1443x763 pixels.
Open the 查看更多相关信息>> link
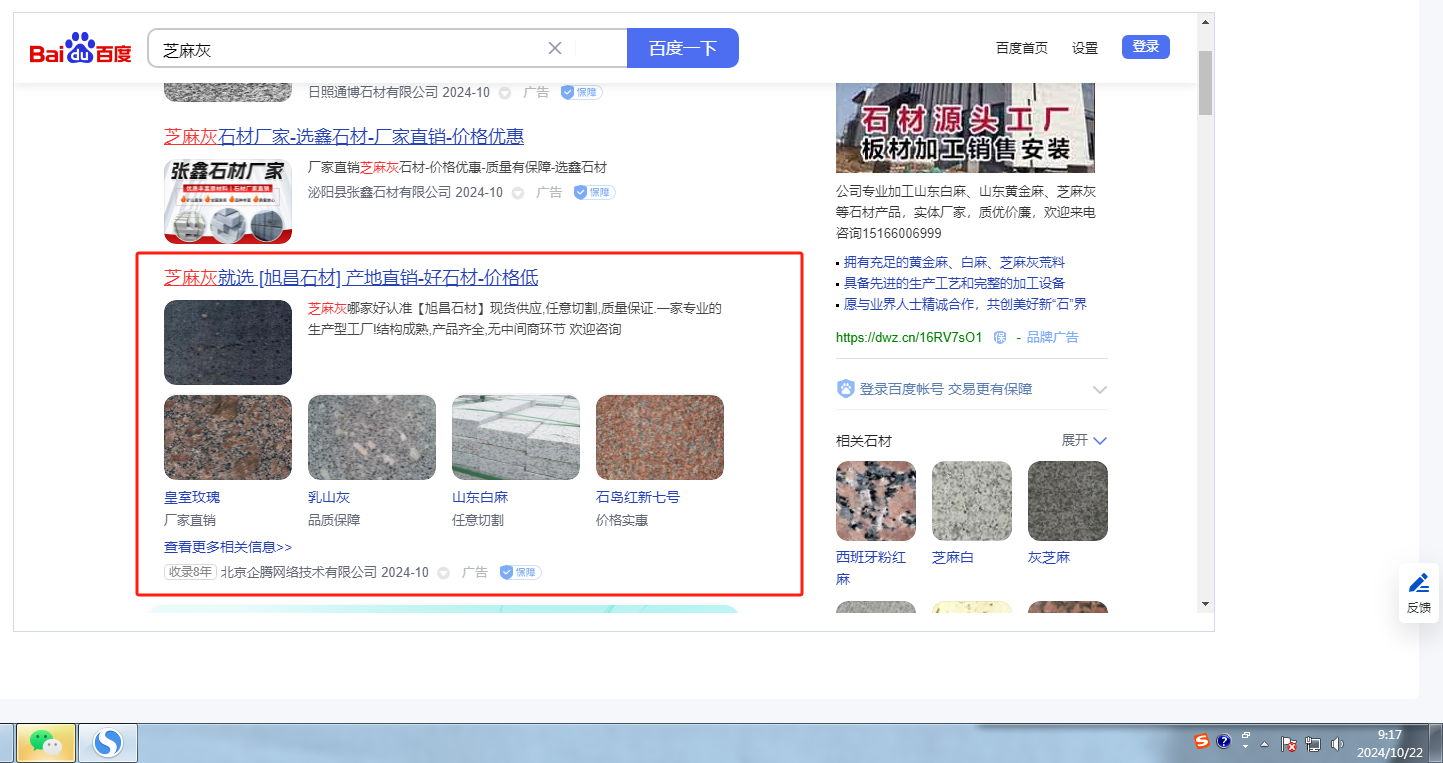coord(228,547)
